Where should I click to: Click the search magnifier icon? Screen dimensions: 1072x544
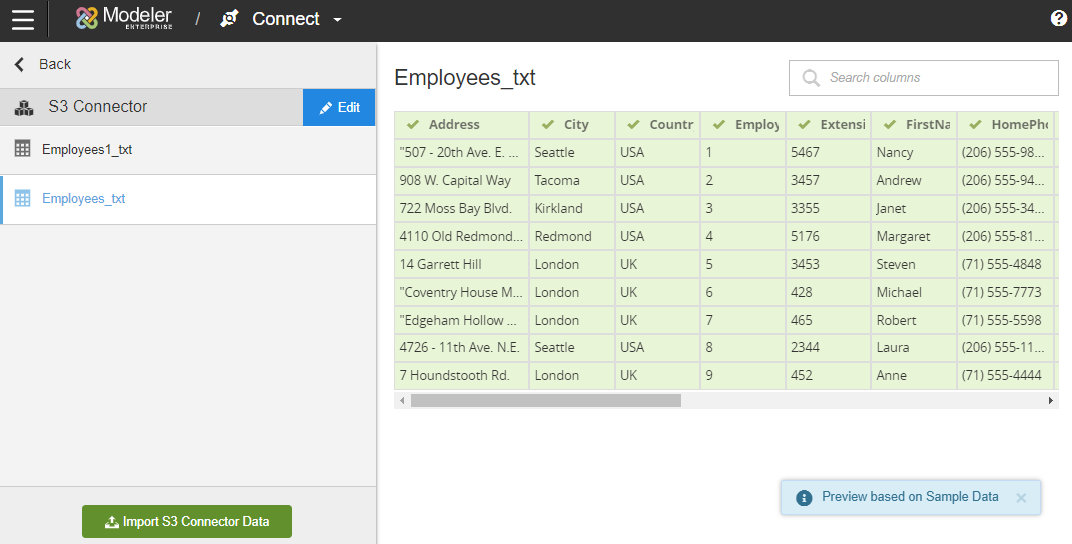point(811,78)
